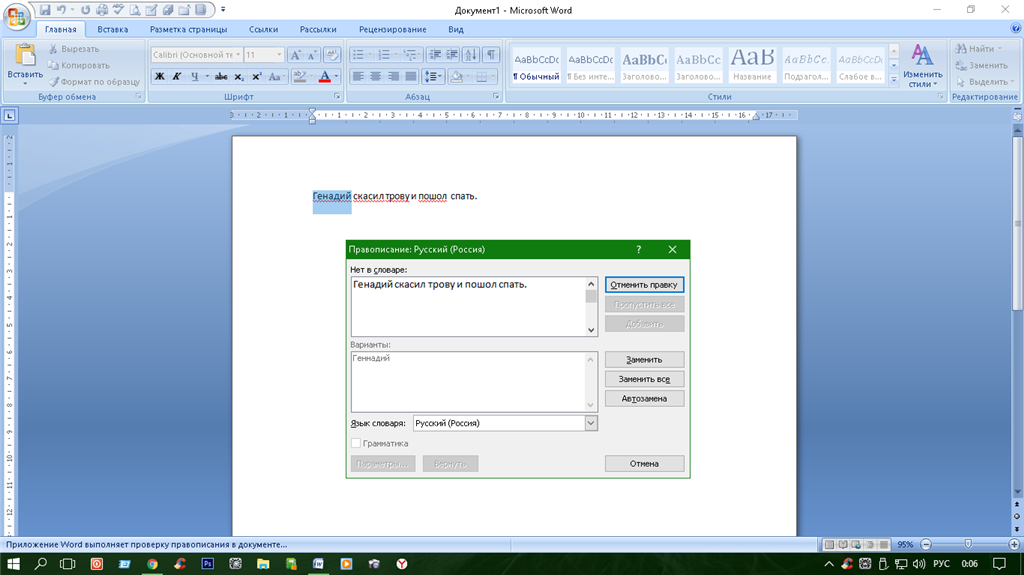The width and height of the screenshot is (1024, 575).
Task: Click the numbered list icon
Action: click(x=384, y=55)
